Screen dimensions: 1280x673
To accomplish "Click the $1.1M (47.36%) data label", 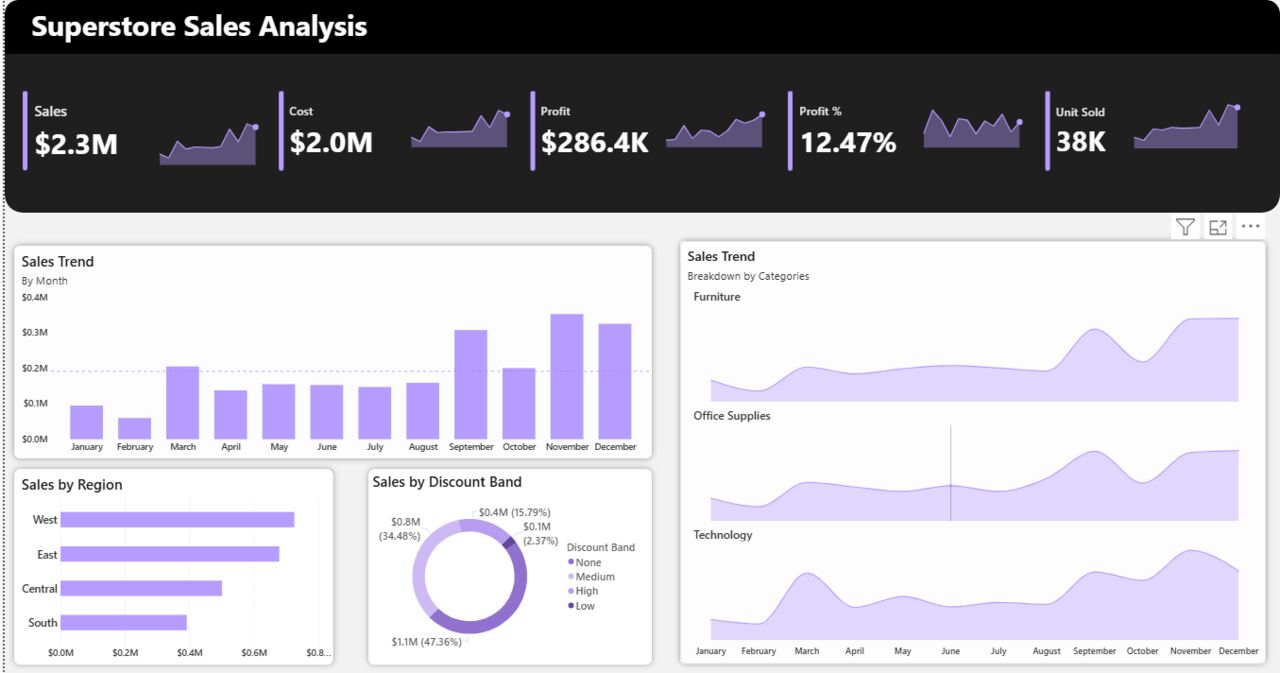I will (x=427, y=642).
